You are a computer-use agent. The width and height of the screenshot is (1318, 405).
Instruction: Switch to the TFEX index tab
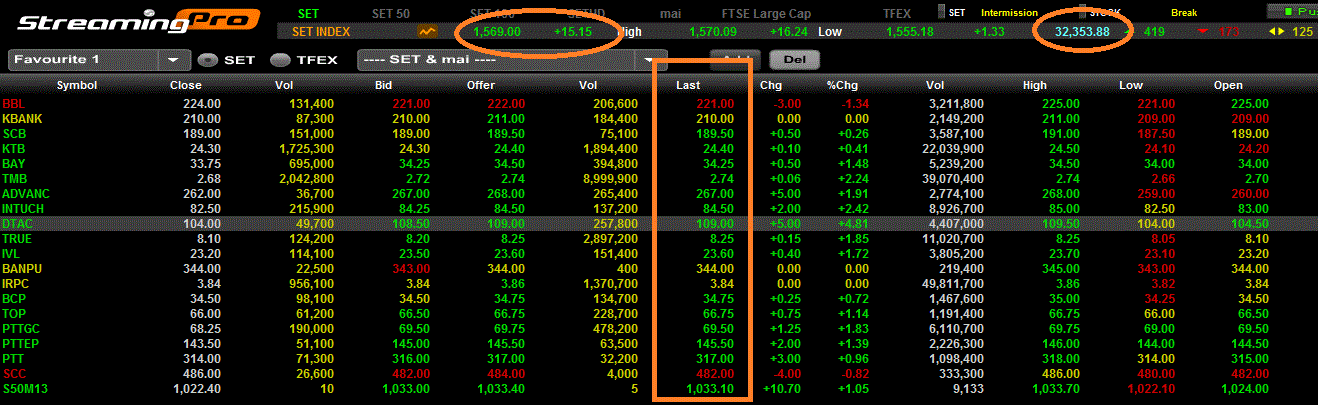click(897, 12)
